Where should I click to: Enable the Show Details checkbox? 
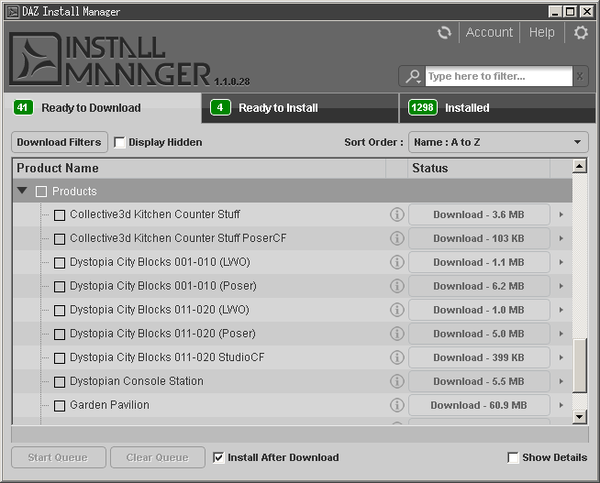(x=513, y=458)
